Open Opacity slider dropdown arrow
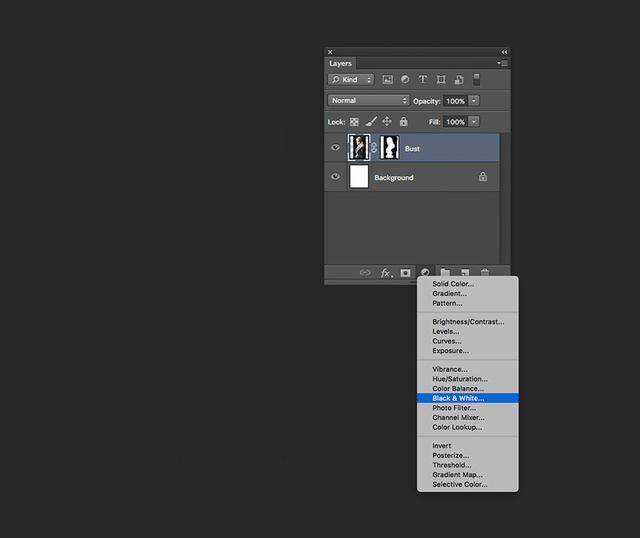 [x=474, y=101]
